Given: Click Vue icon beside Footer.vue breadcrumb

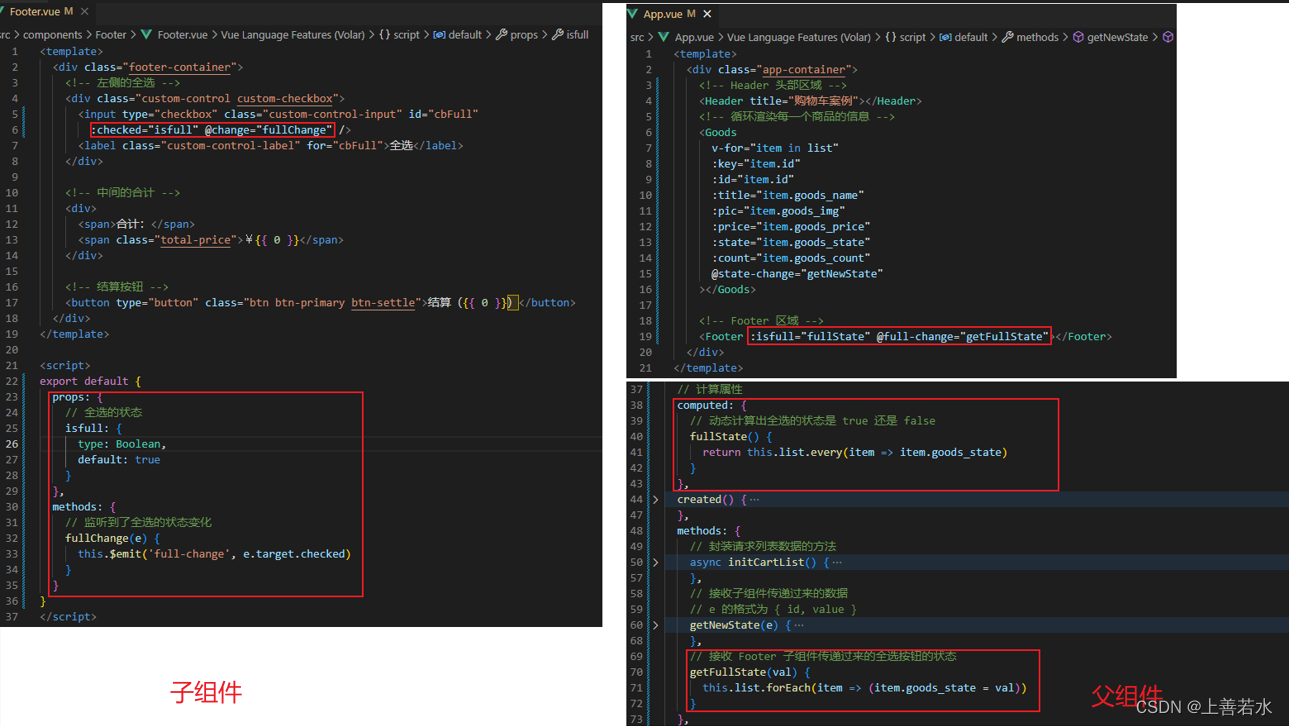Looking at the screenshot, I should point(147,34).
